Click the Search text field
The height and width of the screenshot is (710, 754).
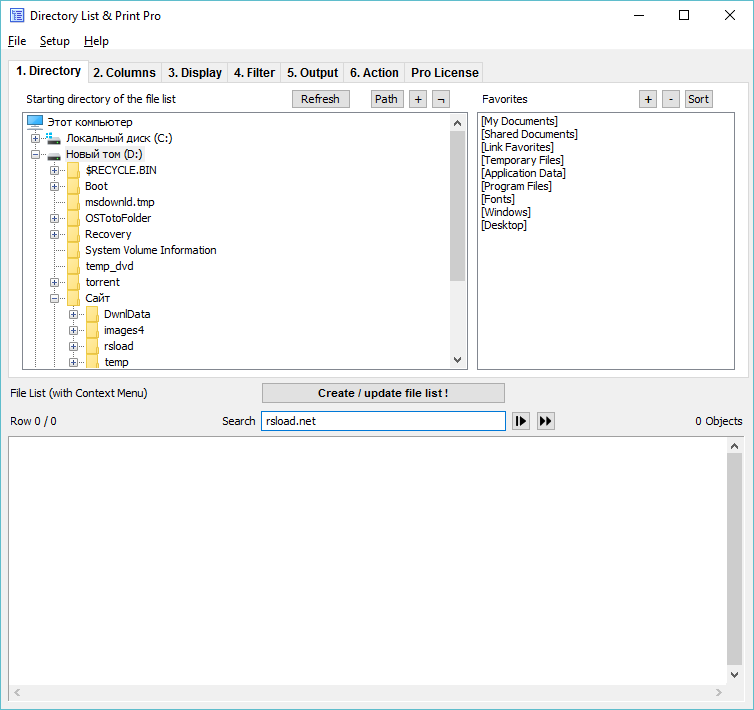tap(383, 421)
